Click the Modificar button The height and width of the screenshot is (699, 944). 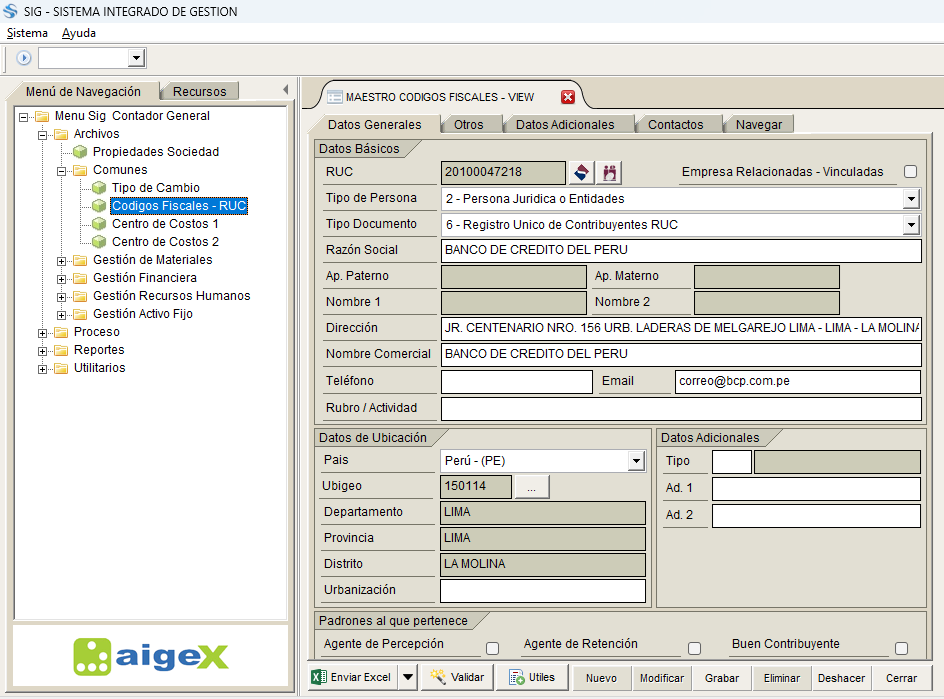pyautogui.click(x=662, y=678)
